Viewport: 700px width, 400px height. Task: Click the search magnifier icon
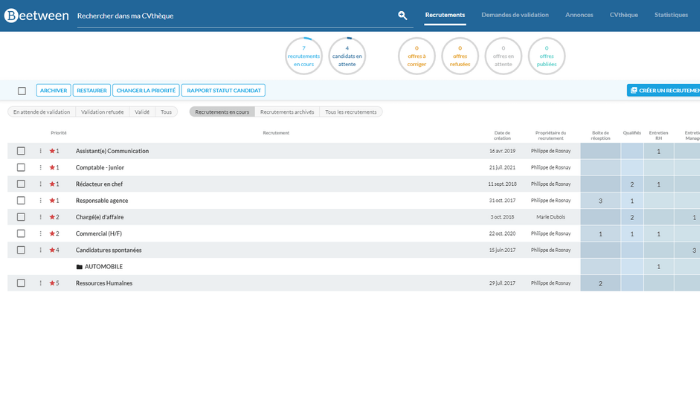(x=402, y=15)
